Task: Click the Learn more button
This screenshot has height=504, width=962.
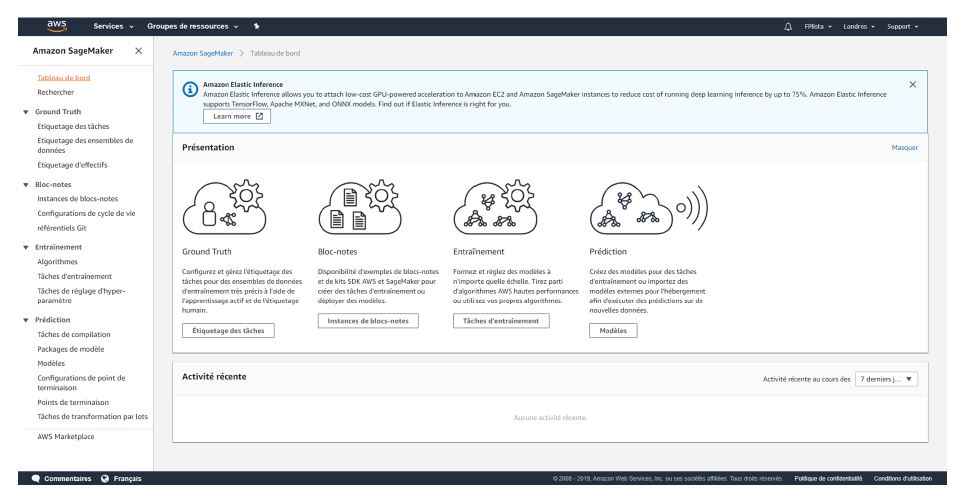Action: [x=236, y=116]
